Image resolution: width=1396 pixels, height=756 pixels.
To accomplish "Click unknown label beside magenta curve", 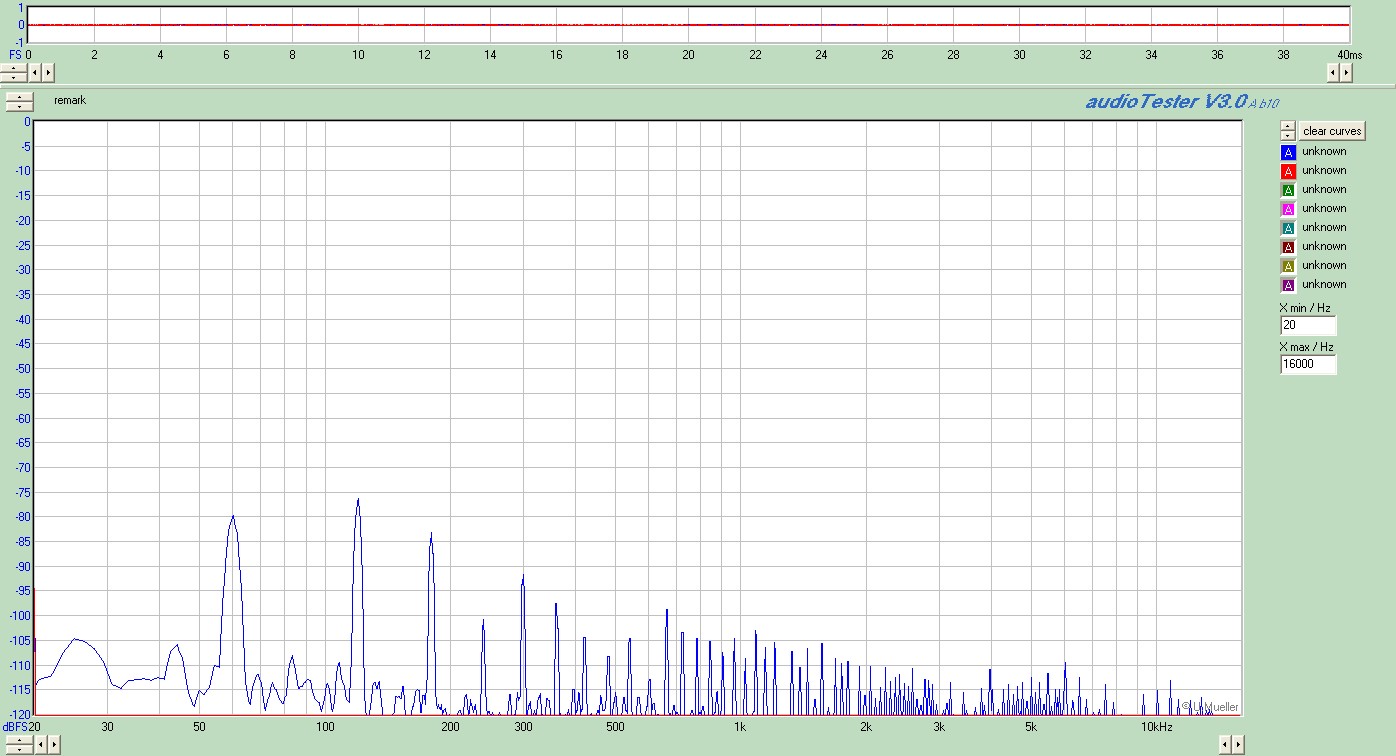I will (x=1324, y=208).
